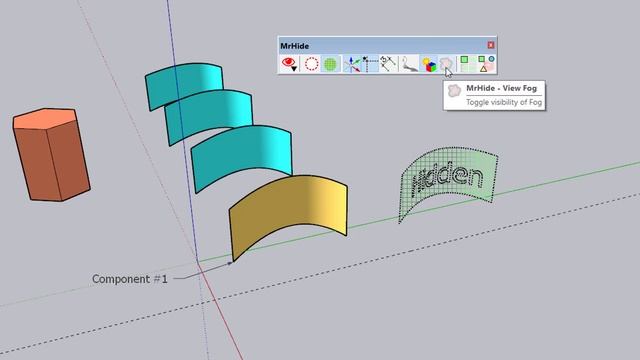Toggle the View Fog icon
Screen dimensions: 640x360
tap(446, 64)
